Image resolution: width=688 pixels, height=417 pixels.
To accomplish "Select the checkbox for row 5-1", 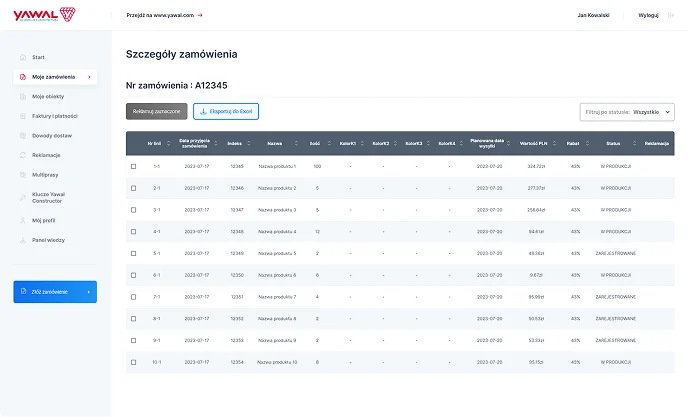I will 133,253.
